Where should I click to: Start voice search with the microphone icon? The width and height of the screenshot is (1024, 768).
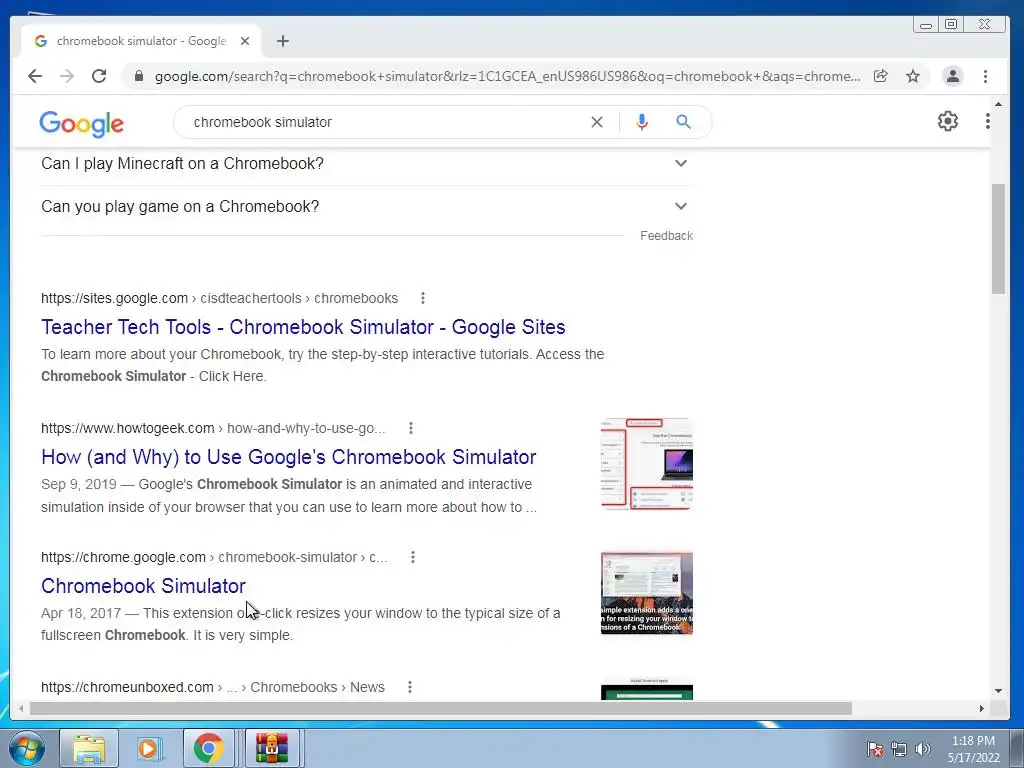point(642,122)
